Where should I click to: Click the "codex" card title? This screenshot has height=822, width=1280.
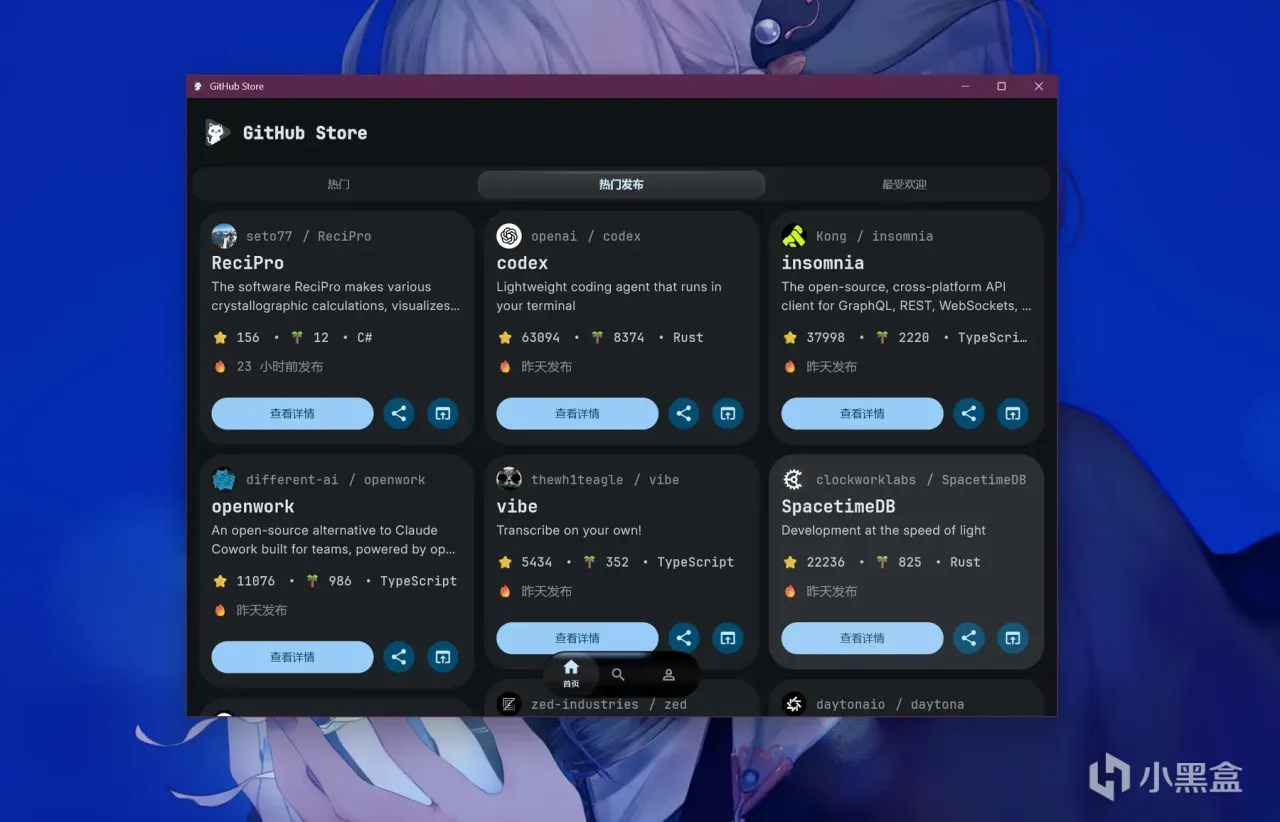[x=523, y=263]
